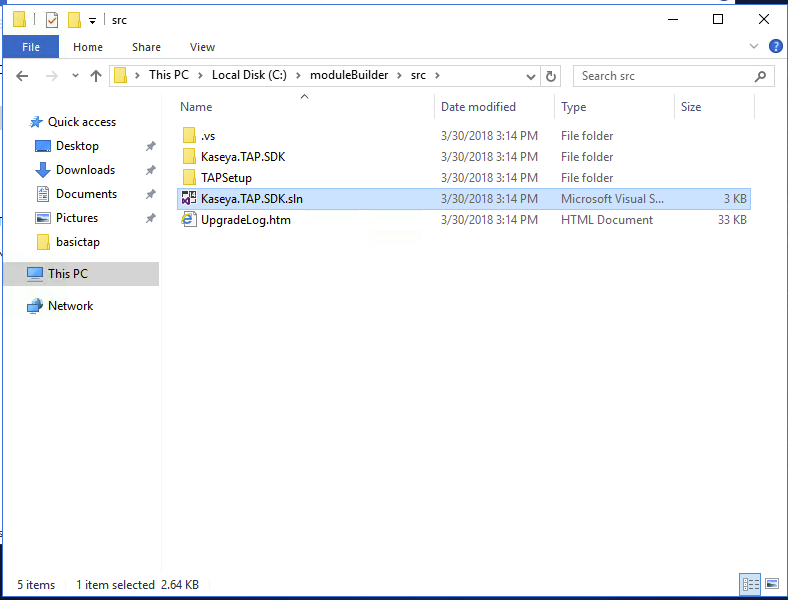Image resolution: width=788 pixels, height=600 pixels.
Task: Open the File ribbon tab
Action: 31,47
